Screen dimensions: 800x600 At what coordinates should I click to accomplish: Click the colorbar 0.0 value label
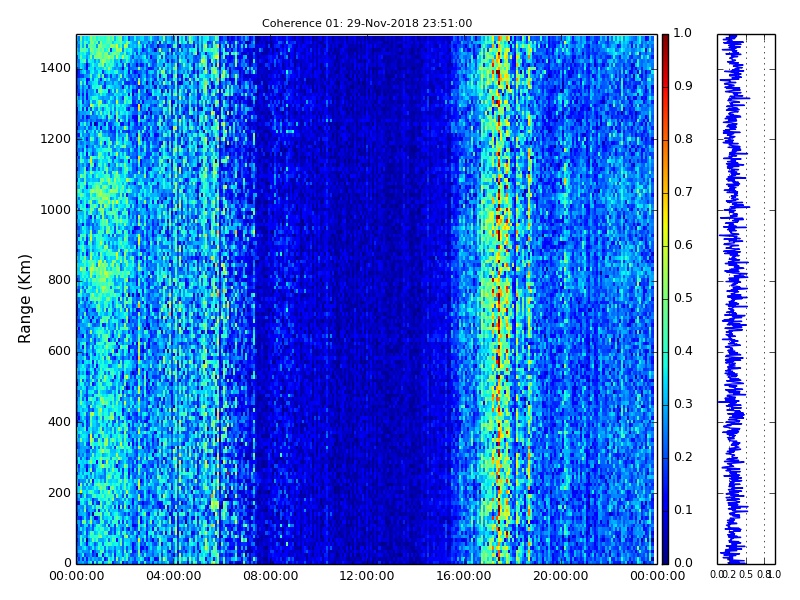tap(683, 563)
